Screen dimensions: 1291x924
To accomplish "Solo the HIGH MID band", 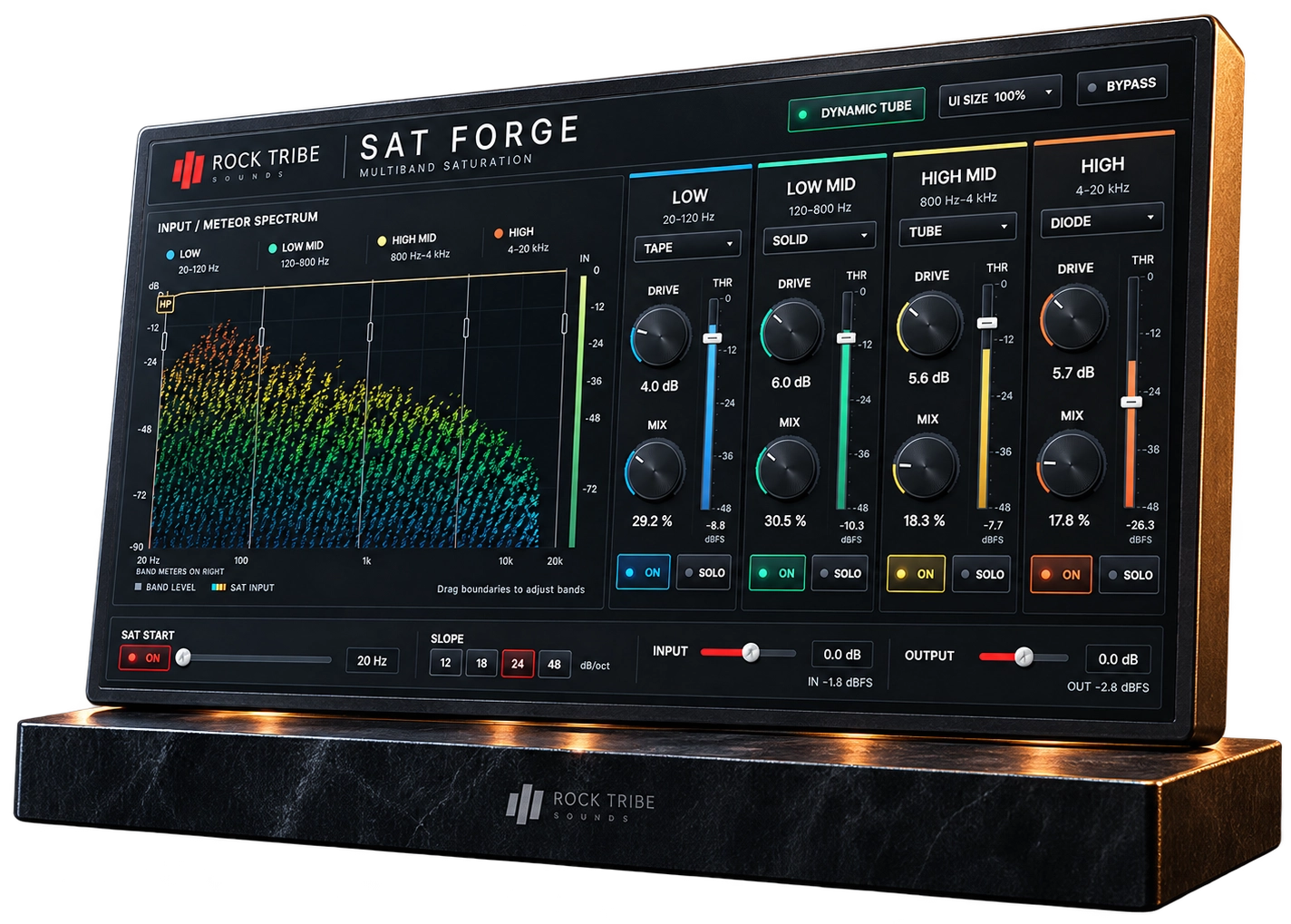I will [981, 574].
